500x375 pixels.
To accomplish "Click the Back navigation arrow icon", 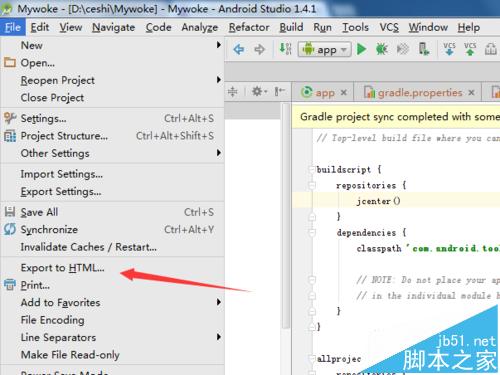I will (239, 50).
